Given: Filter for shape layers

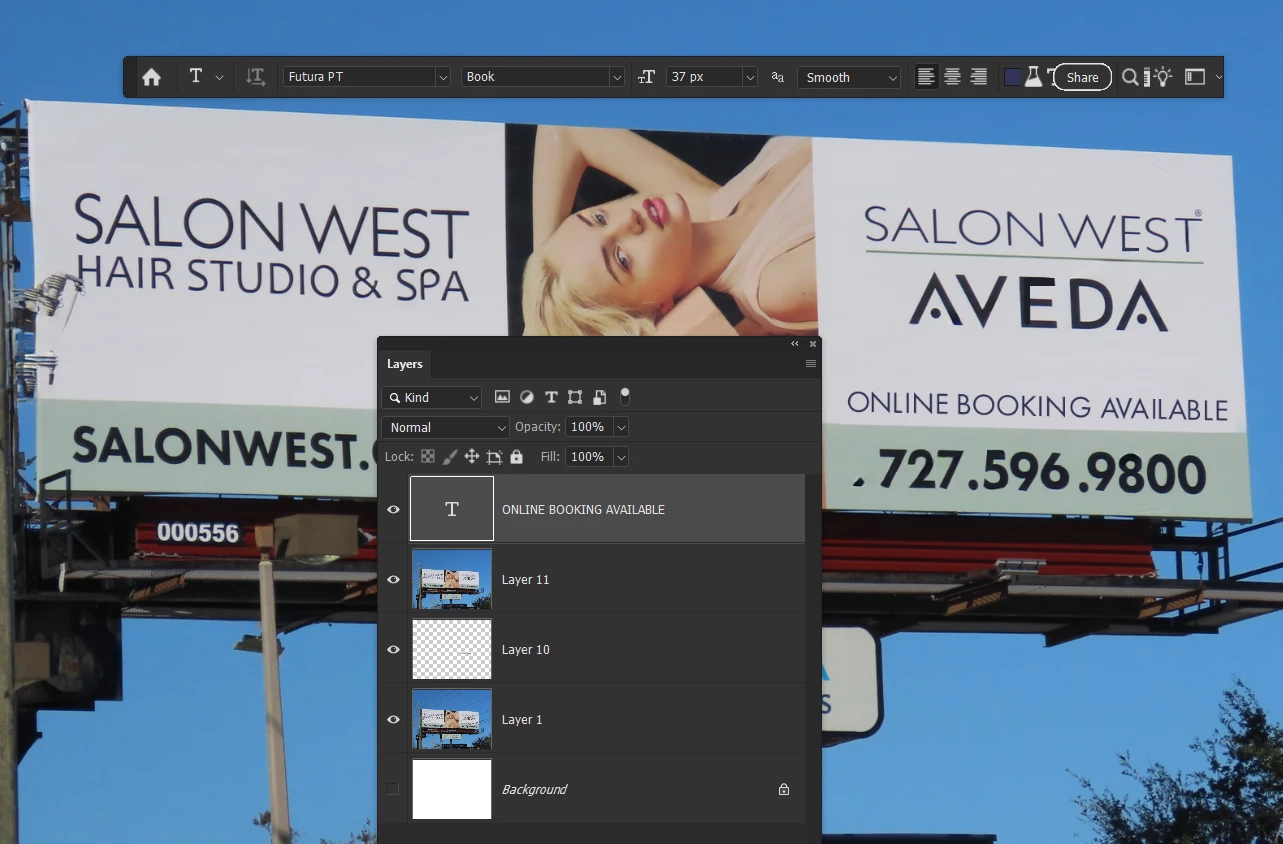Looking at the screenshot, I should point(575,397).
